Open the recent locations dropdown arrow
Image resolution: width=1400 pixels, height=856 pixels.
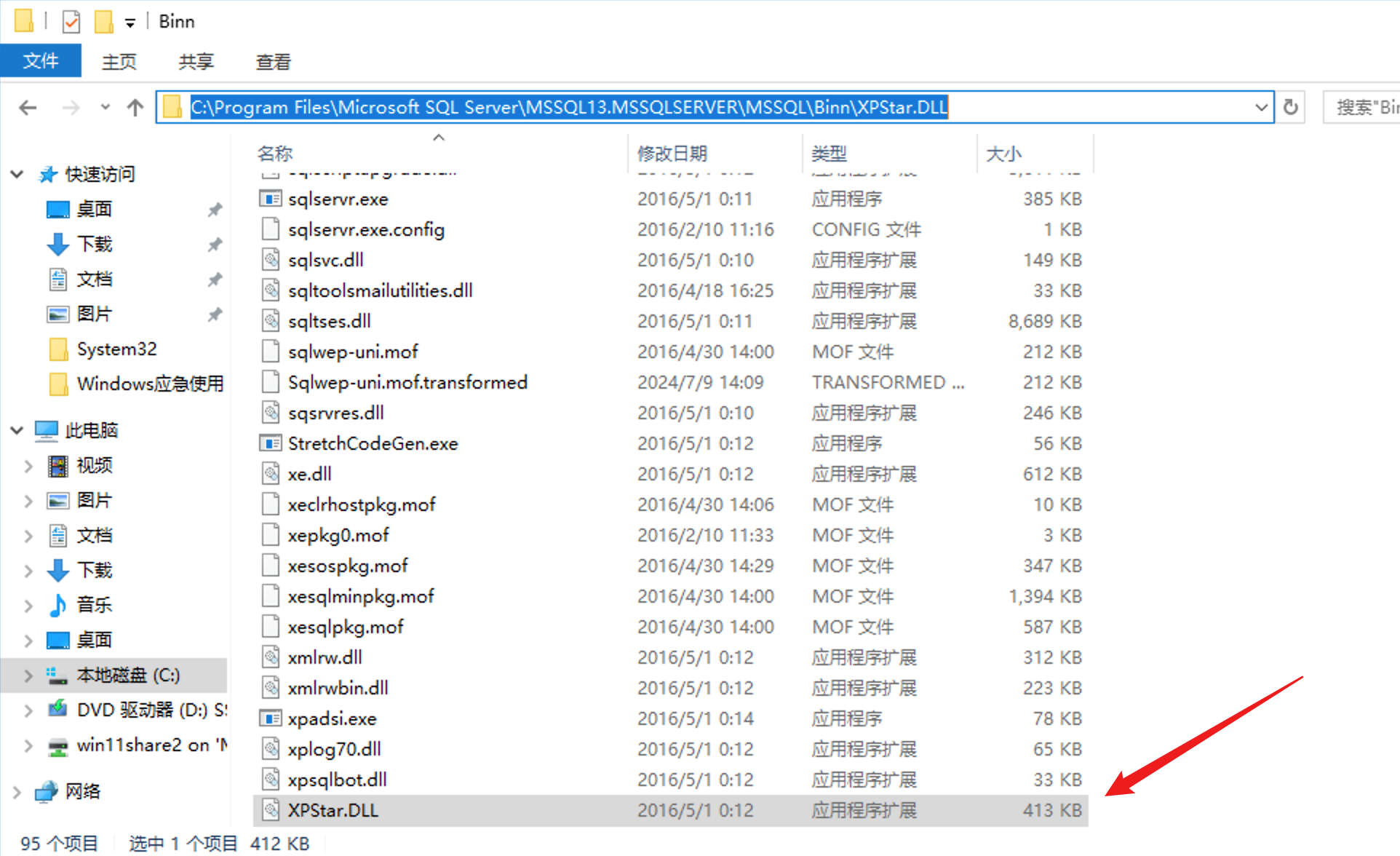click(x=106, y=108)
